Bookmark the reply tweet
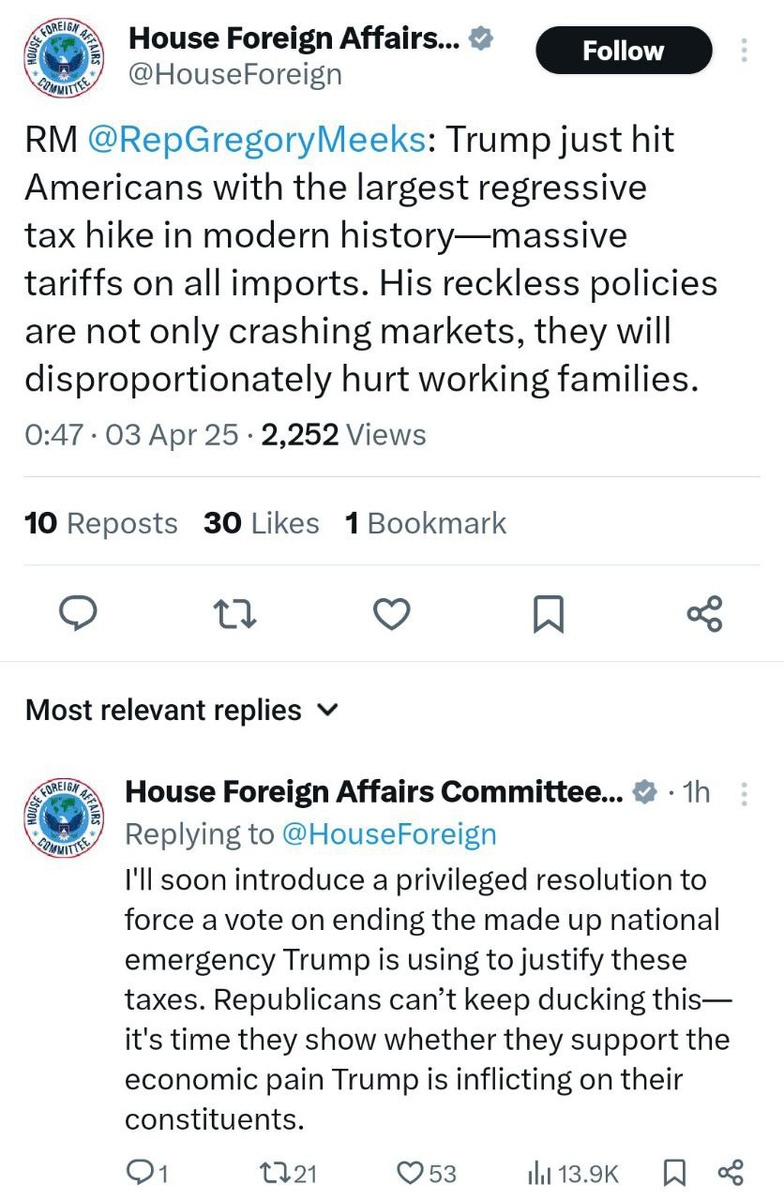The width and height of the screenshot is (784, 1200). pyautogui.click(x=675, y=1172)
